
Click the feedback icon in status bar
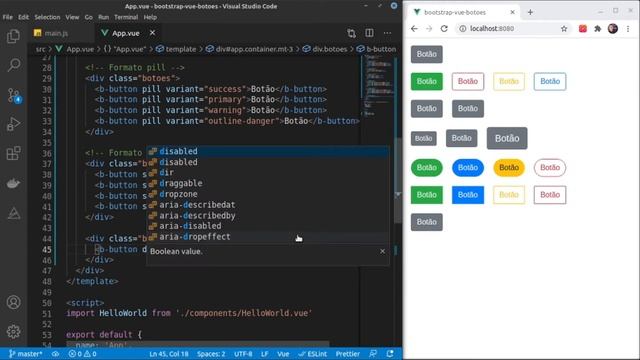(x=373, y=354)
